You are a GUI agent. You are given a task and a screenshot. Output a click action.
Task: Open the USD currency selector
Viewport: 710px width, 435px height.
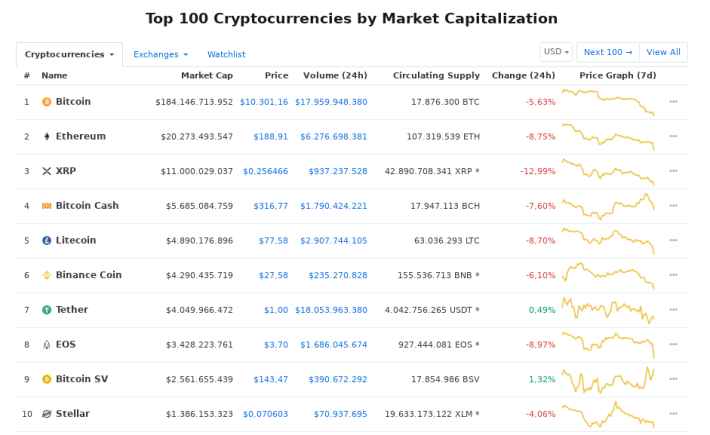coord(556,52)
